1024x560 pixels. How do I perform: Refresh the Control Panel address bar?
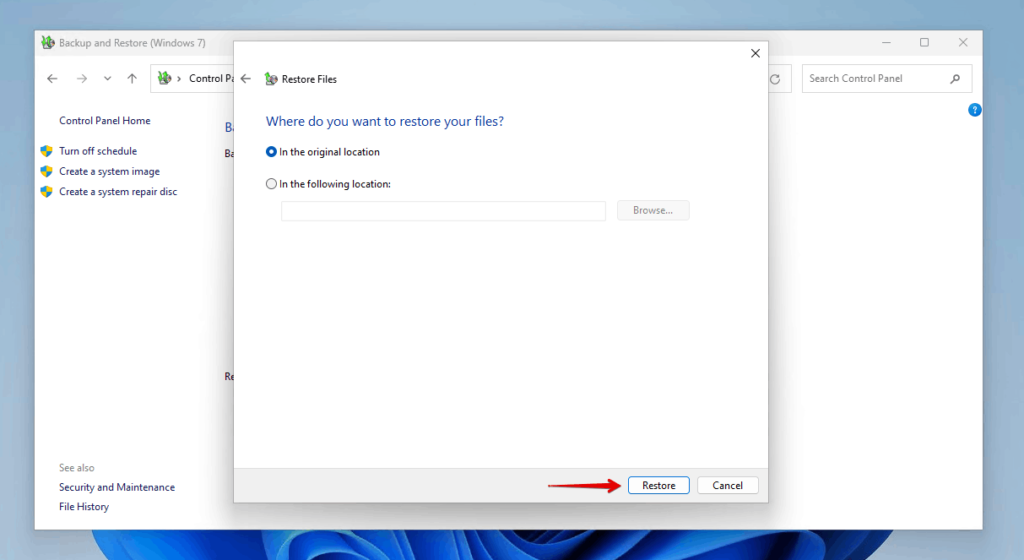[x=775, y=79]
